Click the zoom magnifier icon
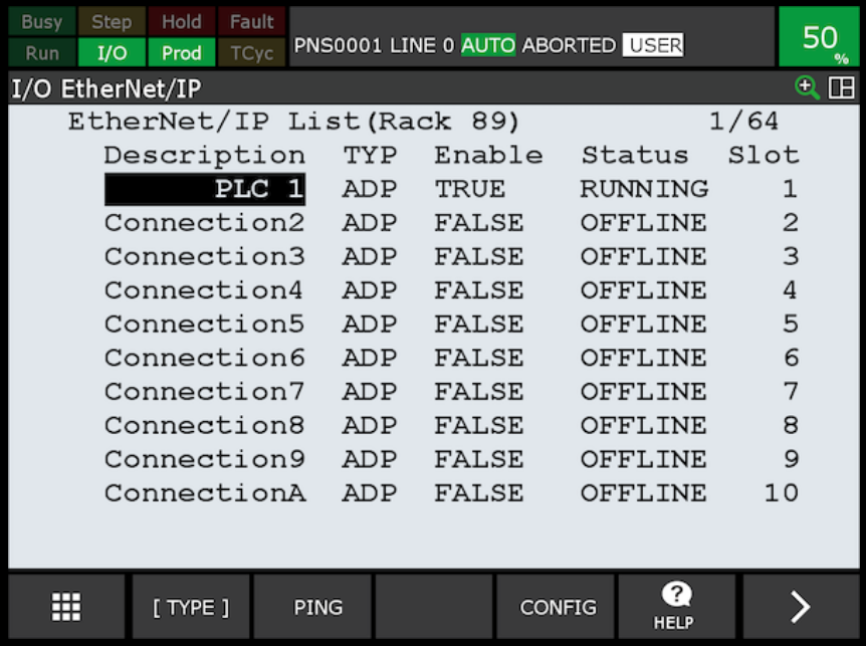This screenshot has height=646, width=867. point(807,88)
